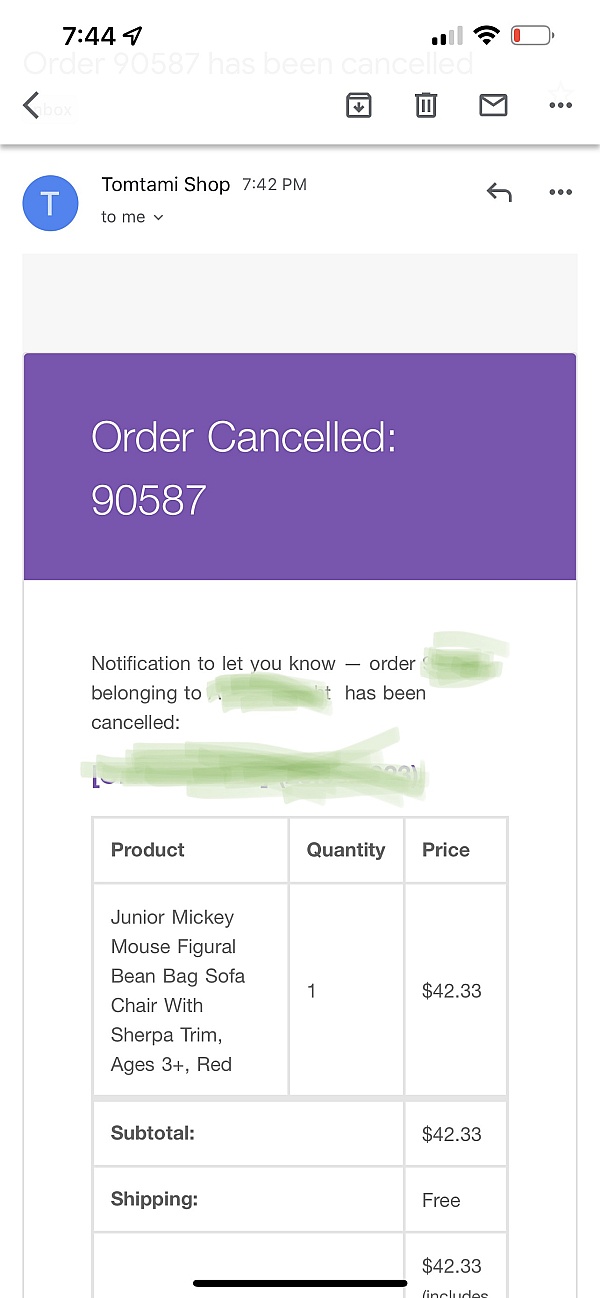600x1298 pixels.
Task: Tap the Free shipping value
Action: point(441,1200)
